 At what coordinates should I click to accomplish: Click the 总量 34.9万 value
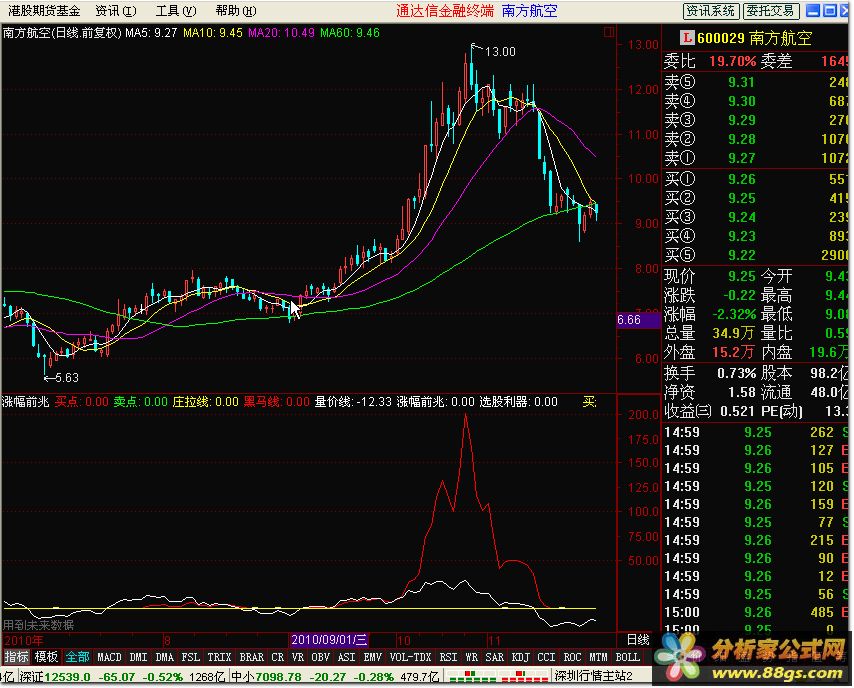733,333
